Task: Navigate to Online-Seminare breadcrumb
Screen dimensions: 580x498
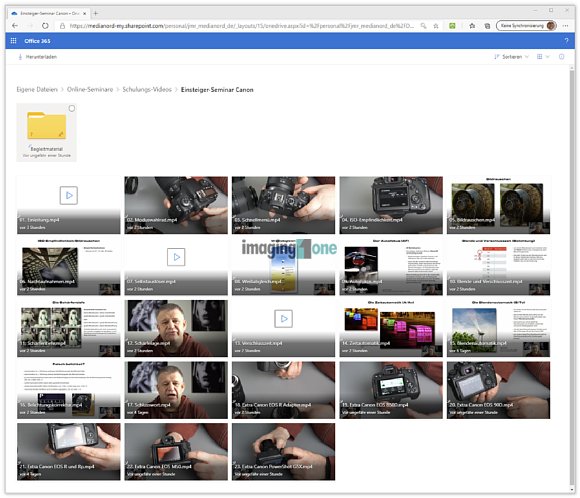Action: click(90, 90)
